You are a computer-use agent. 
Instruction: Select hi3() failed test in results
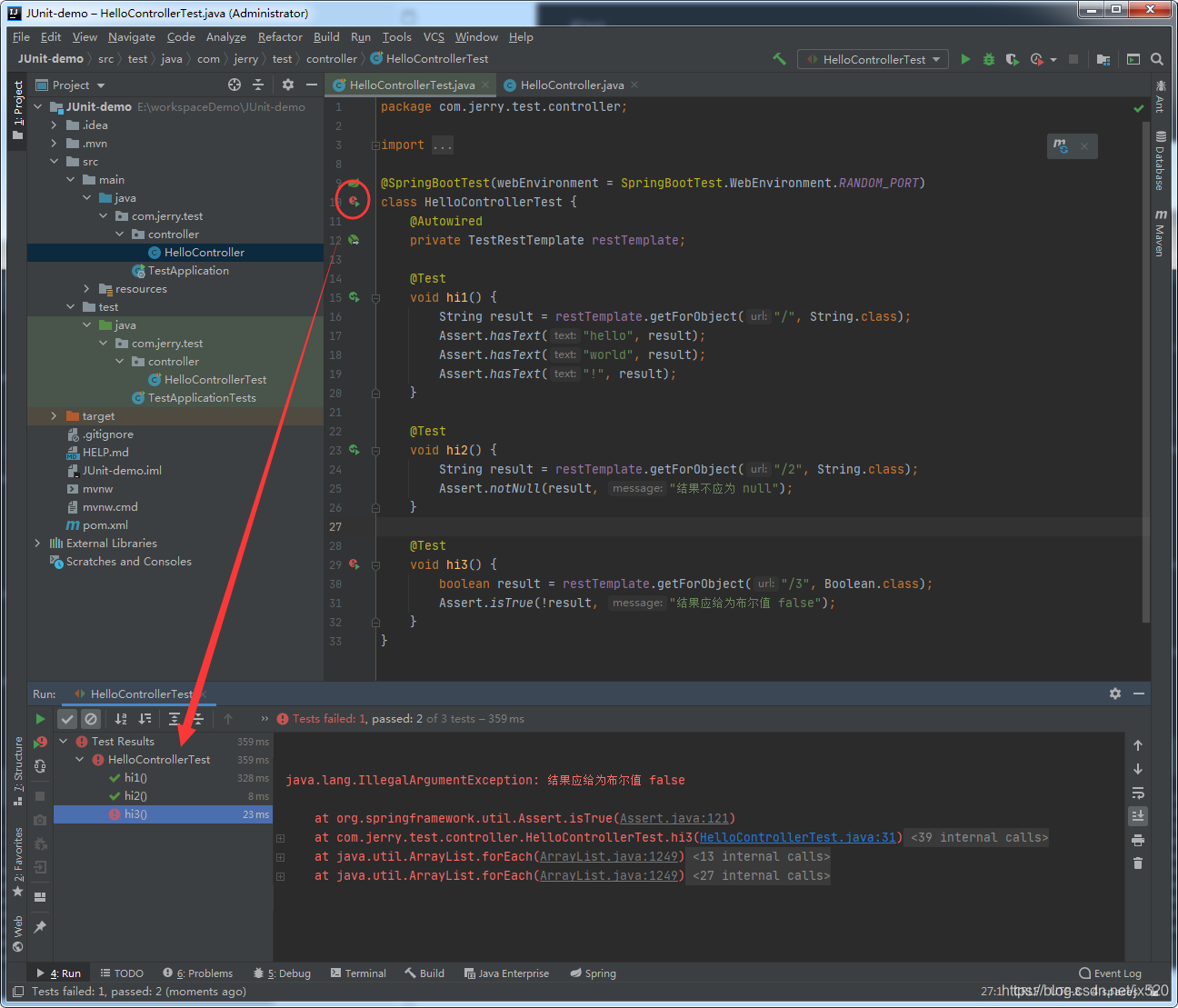pyautogui.click(x=163, y=814)
